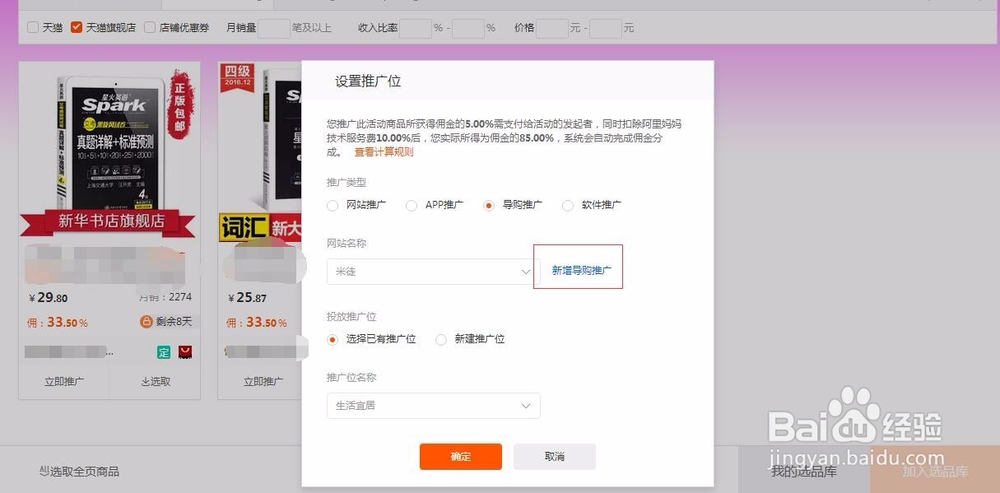1000x493 pixels.
Task: Click 选取全页商品 at the bottom
Action: (79, 471)
